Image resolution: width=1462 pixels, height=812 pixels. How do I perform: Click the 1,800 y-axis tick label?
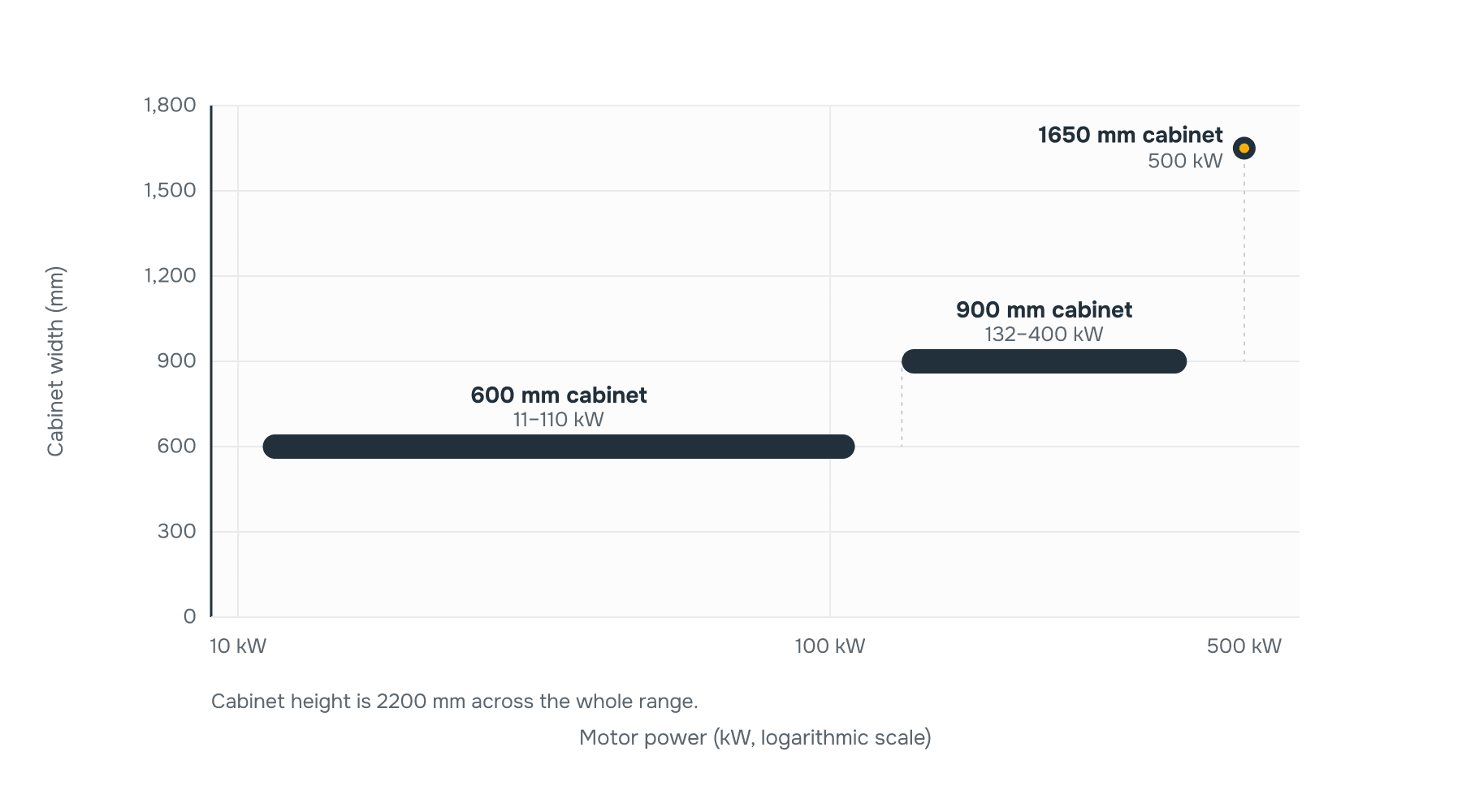[170, 106]
